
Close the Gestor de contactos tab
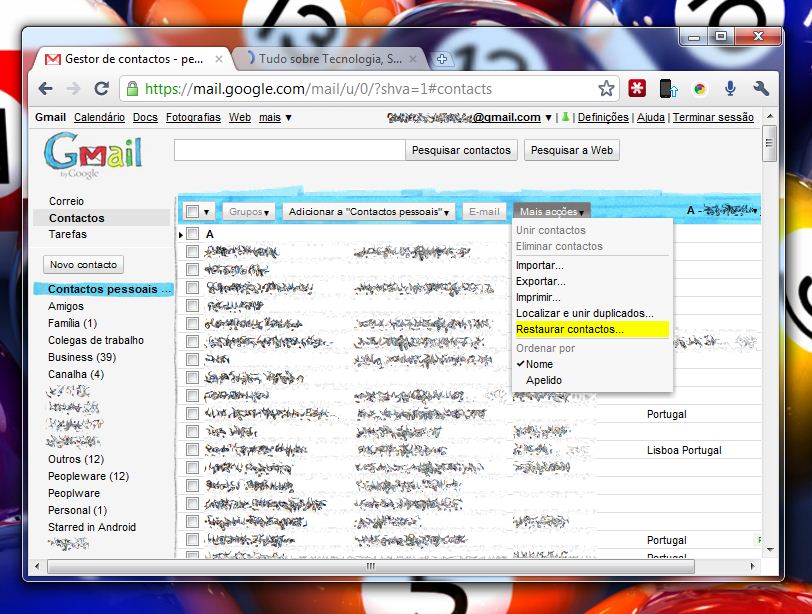219,59
